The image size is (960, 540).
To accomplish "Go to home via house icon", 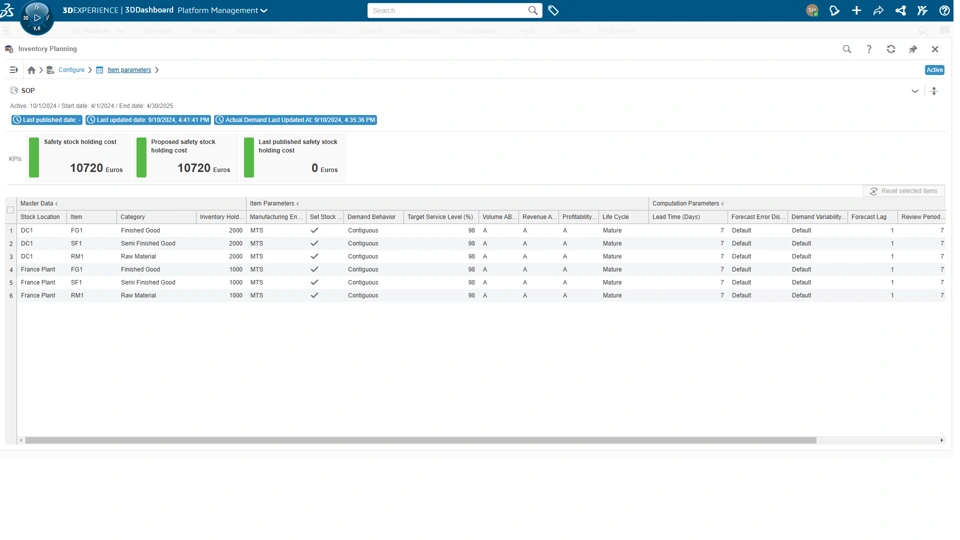I will pyautogui.click(x=31, y=70).
